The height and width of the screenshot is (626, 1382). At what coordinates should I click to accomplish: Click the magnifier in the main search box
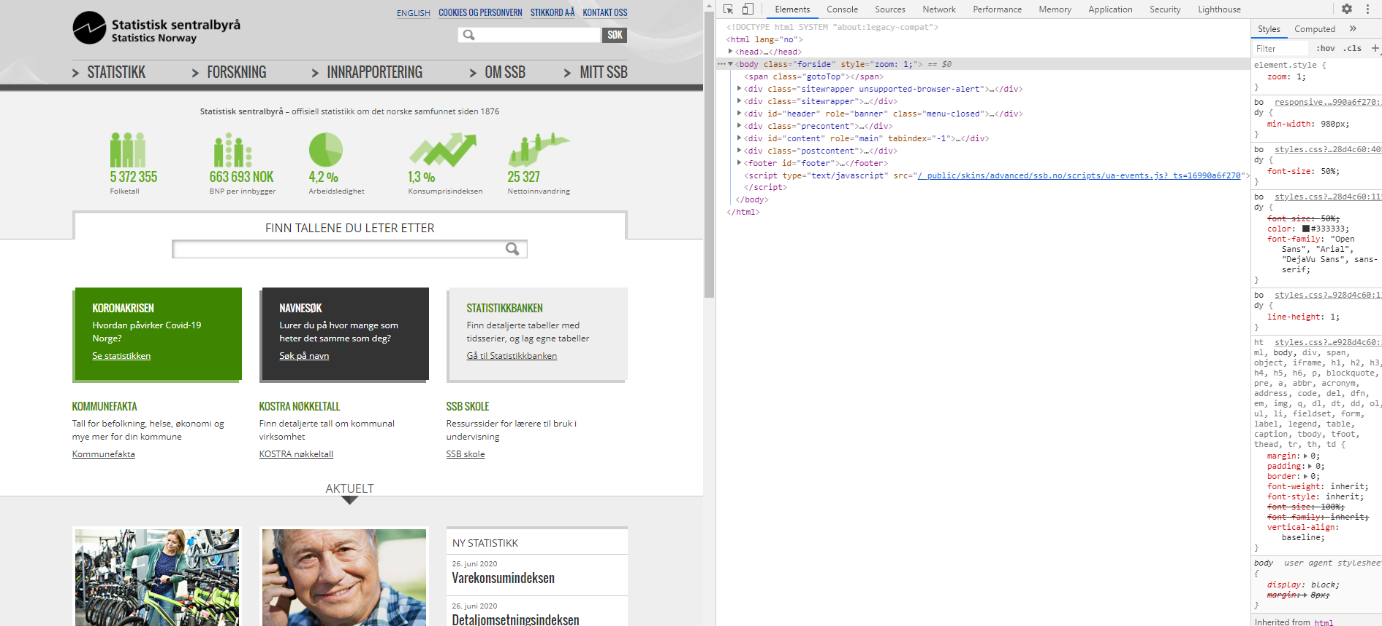(513, 249)
